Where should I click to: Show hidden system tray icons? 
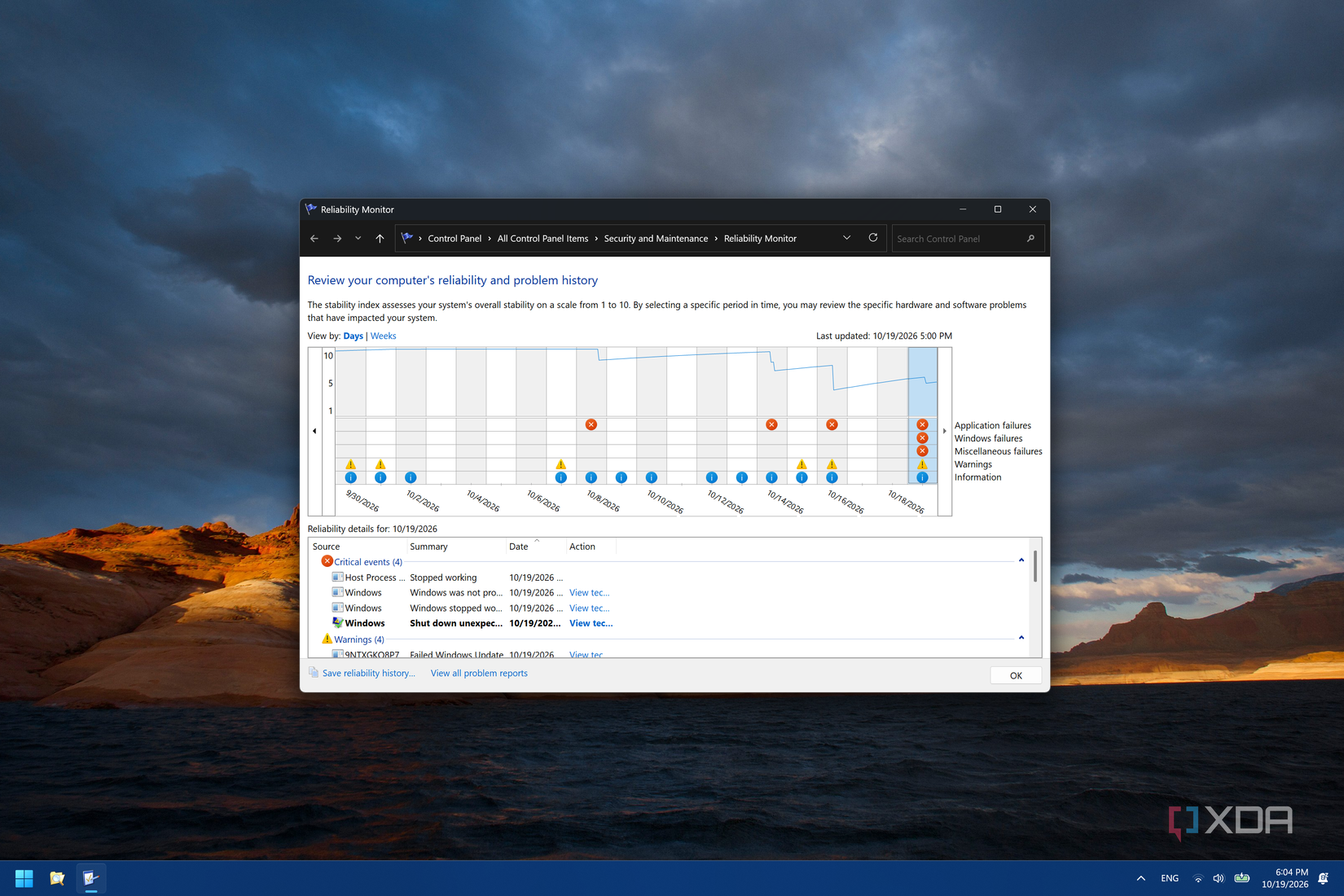(1141, 878)
